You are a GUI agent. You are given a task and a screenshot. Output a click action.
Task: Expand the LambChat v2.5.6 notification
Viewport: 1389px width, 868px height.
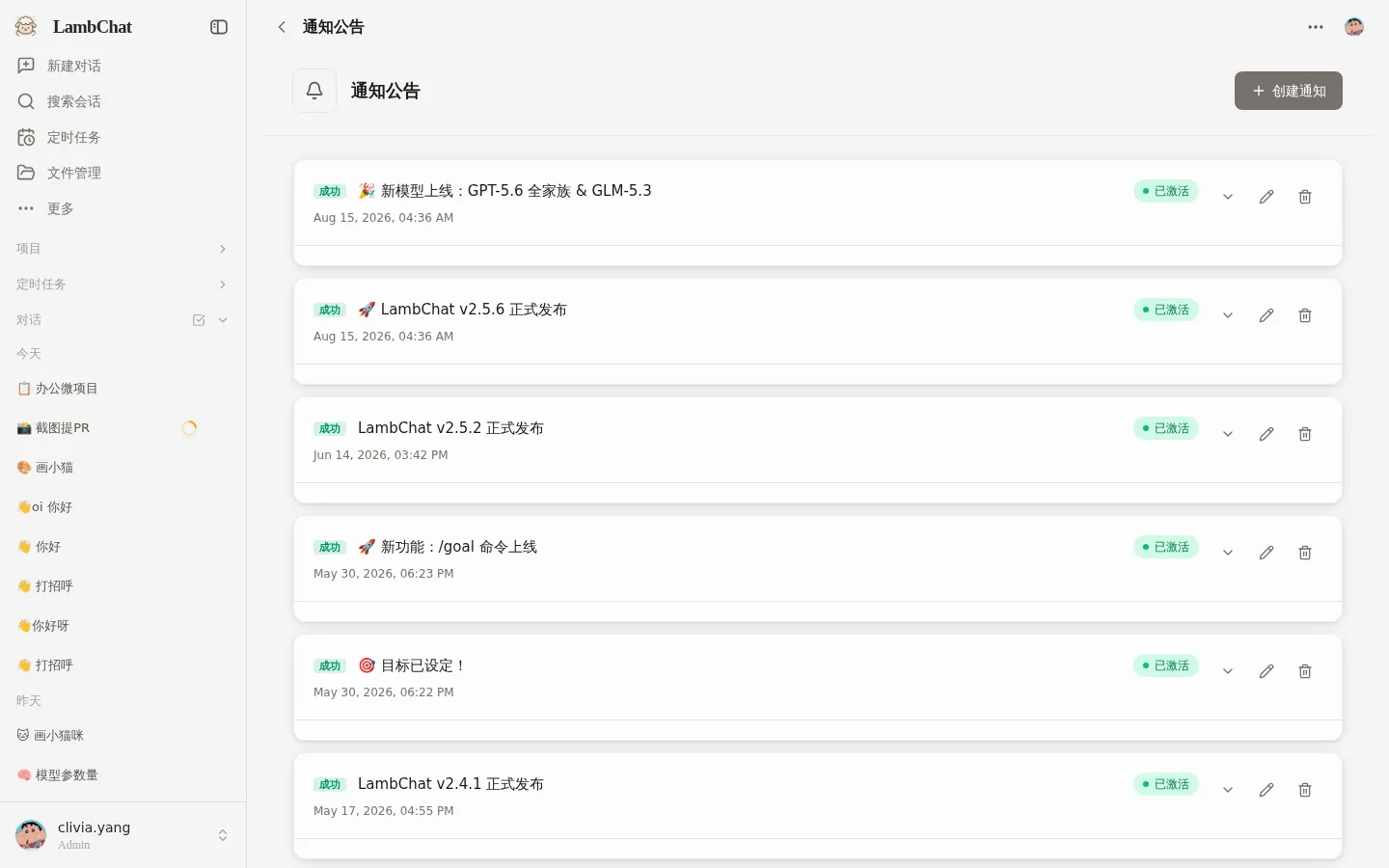pos(1228,315)
